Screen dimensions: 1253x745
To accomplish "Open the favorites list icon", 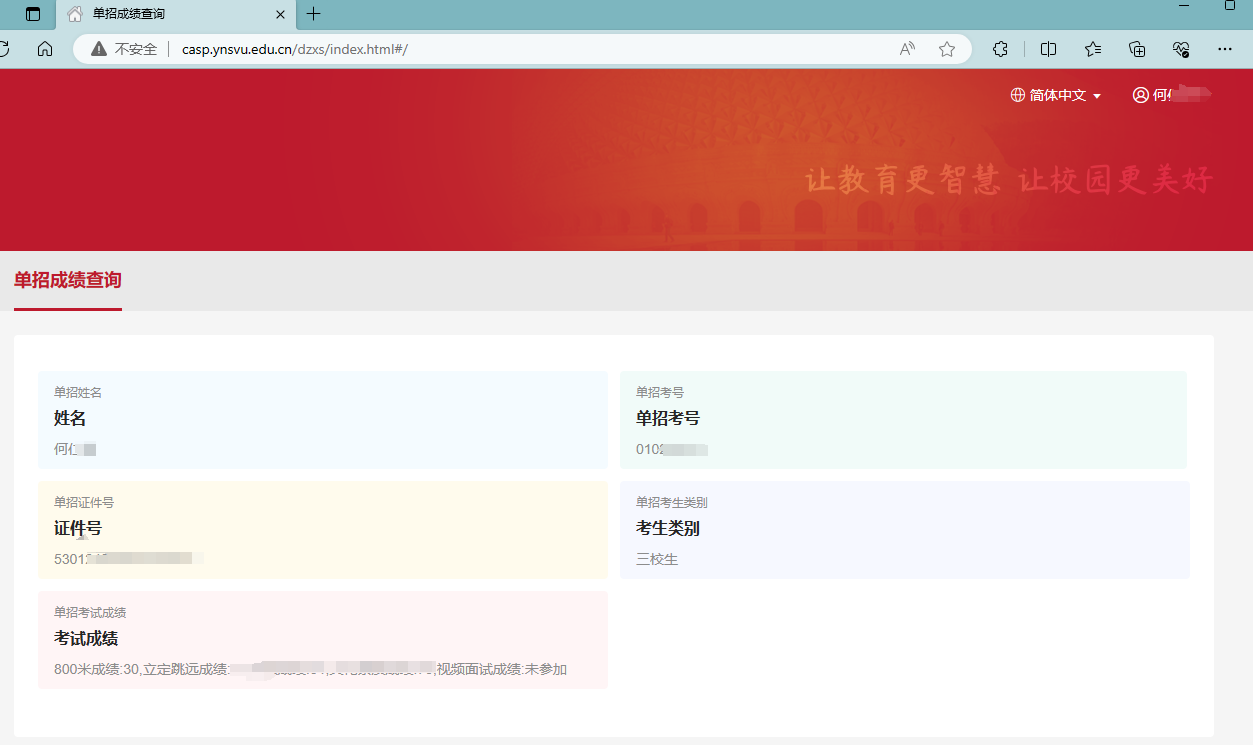I will tap(1093, 49).
